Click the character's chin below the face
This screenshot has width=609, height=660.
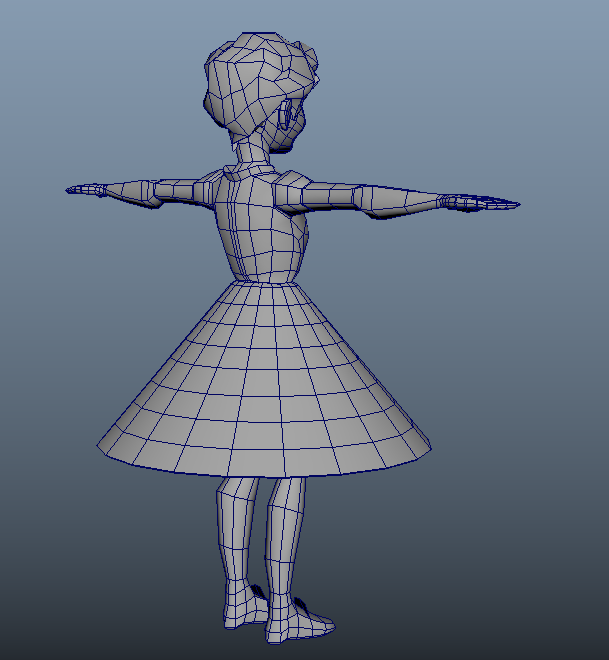coord(285,148)
